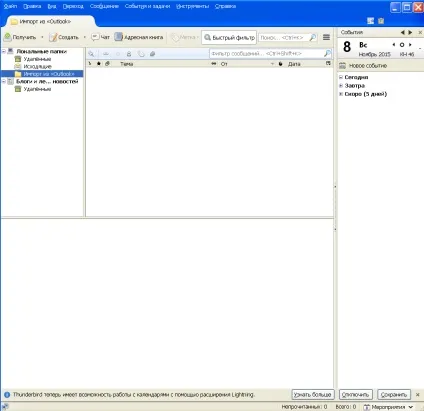Click the Новое событие calendar icon

tap(342, 66)
